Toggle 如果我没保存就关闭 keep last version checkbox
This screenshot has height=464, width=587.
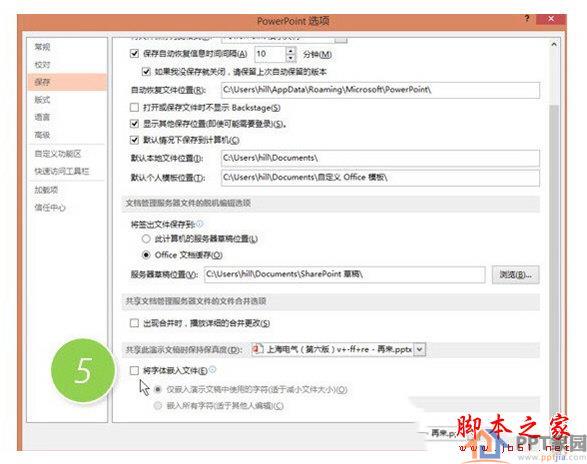click(146, 71)
